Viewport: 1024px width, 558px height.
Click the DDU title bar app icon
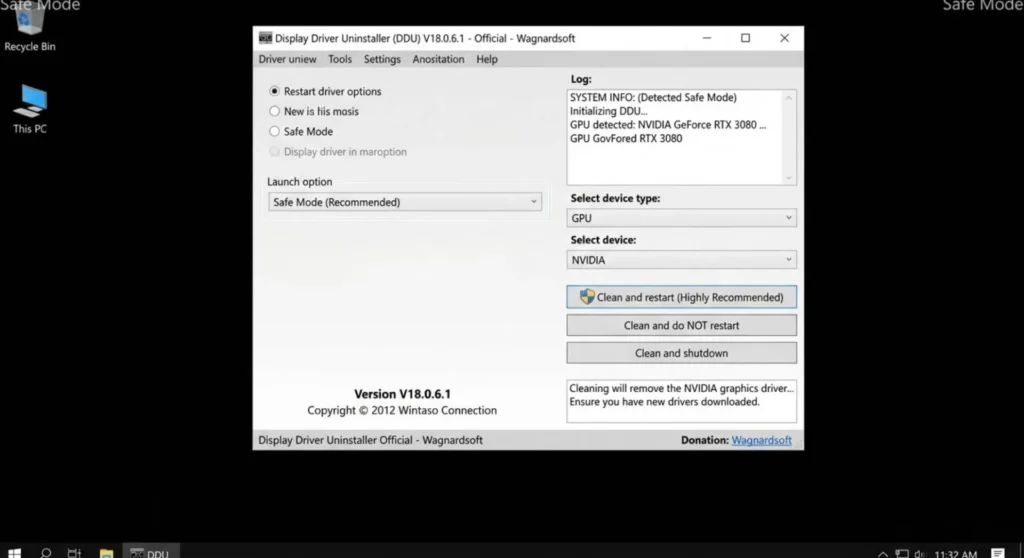coord(265,38)
